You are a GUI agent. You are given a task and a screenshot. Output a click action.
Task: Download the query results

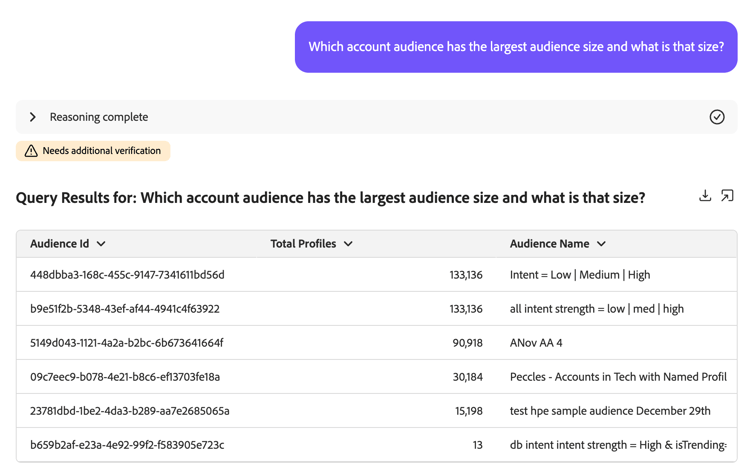point(705,196)
